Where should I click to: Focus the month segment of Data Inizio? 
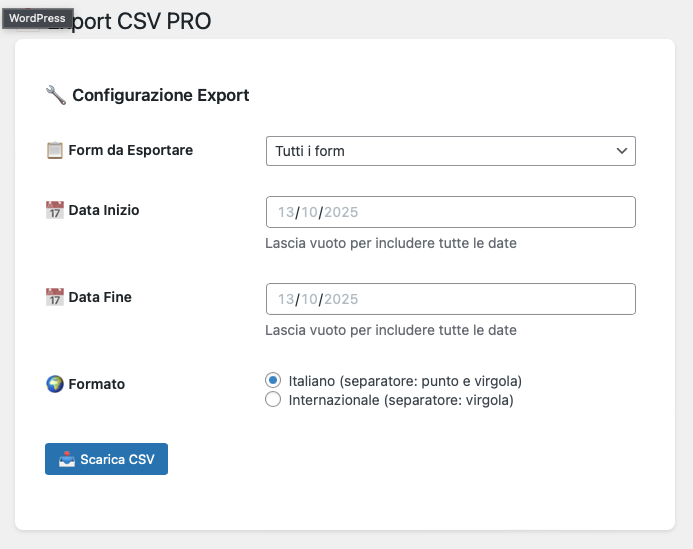click(x=309, y=212)
